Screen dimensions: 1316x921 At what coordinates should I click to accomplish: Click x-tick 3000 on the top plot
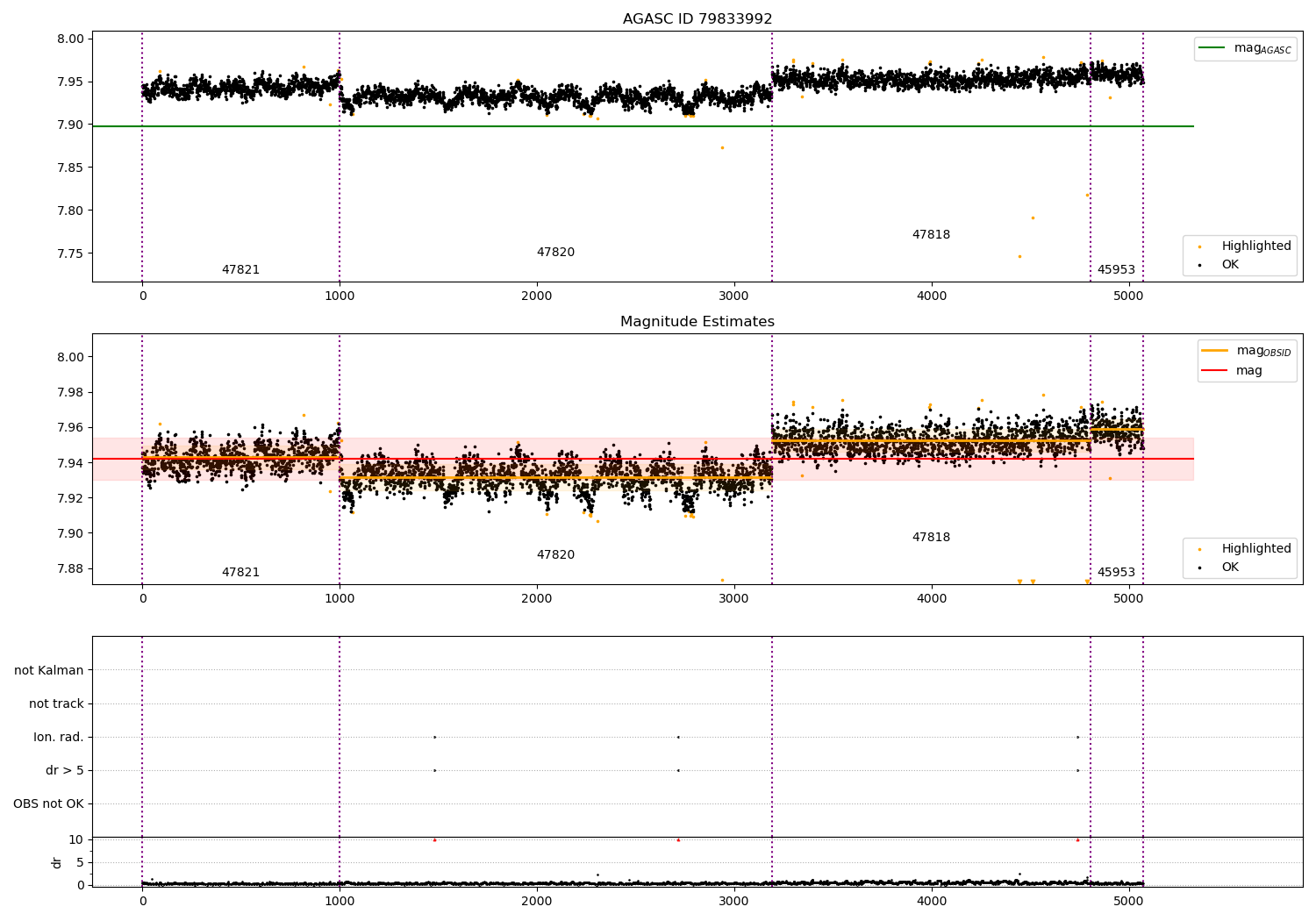734,296
